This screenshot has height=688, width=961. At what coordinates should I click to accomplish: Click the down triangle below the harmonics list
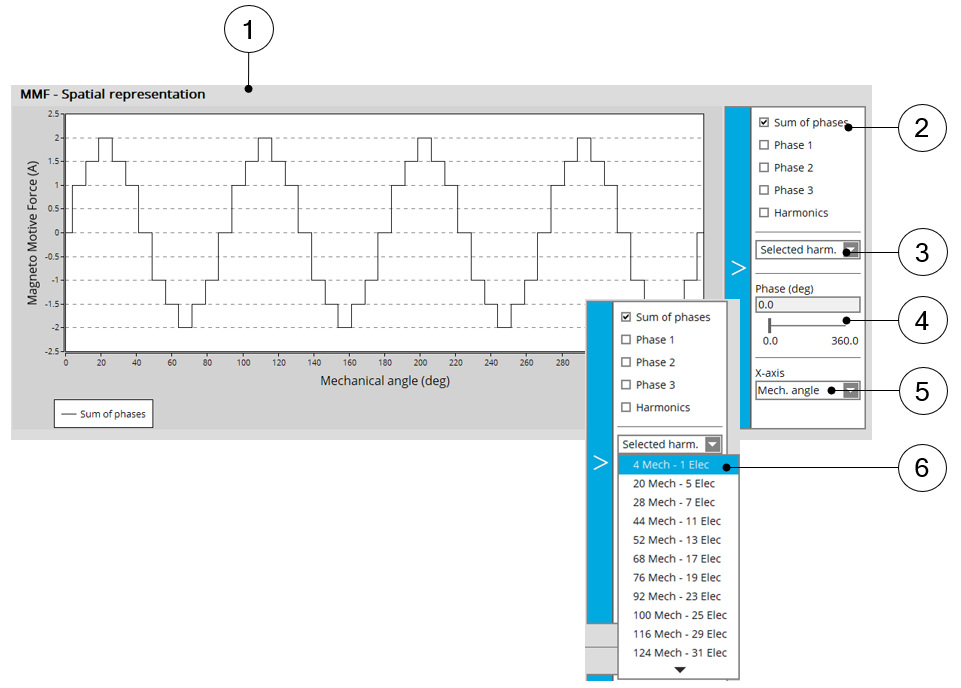pos(679,671)
